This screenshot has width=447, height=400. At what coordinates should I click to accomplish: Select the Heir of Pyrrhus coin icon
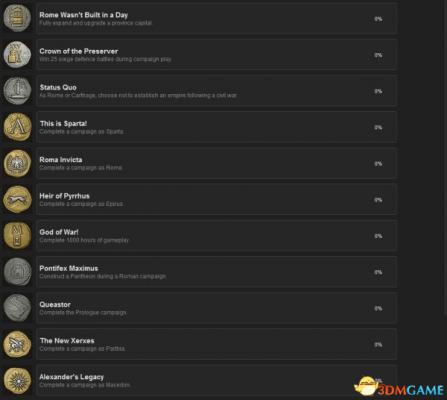17,199
